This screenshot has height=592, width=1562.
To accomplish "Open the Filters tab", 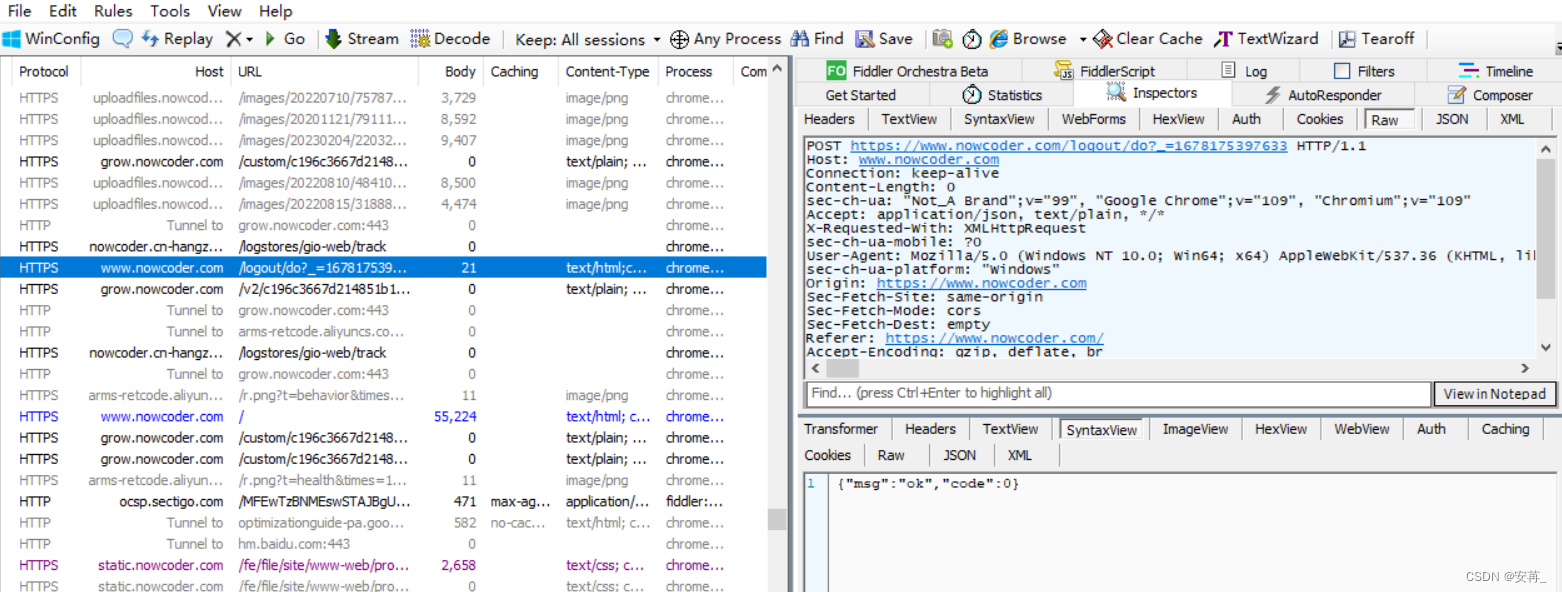I will click(1363, 71).
